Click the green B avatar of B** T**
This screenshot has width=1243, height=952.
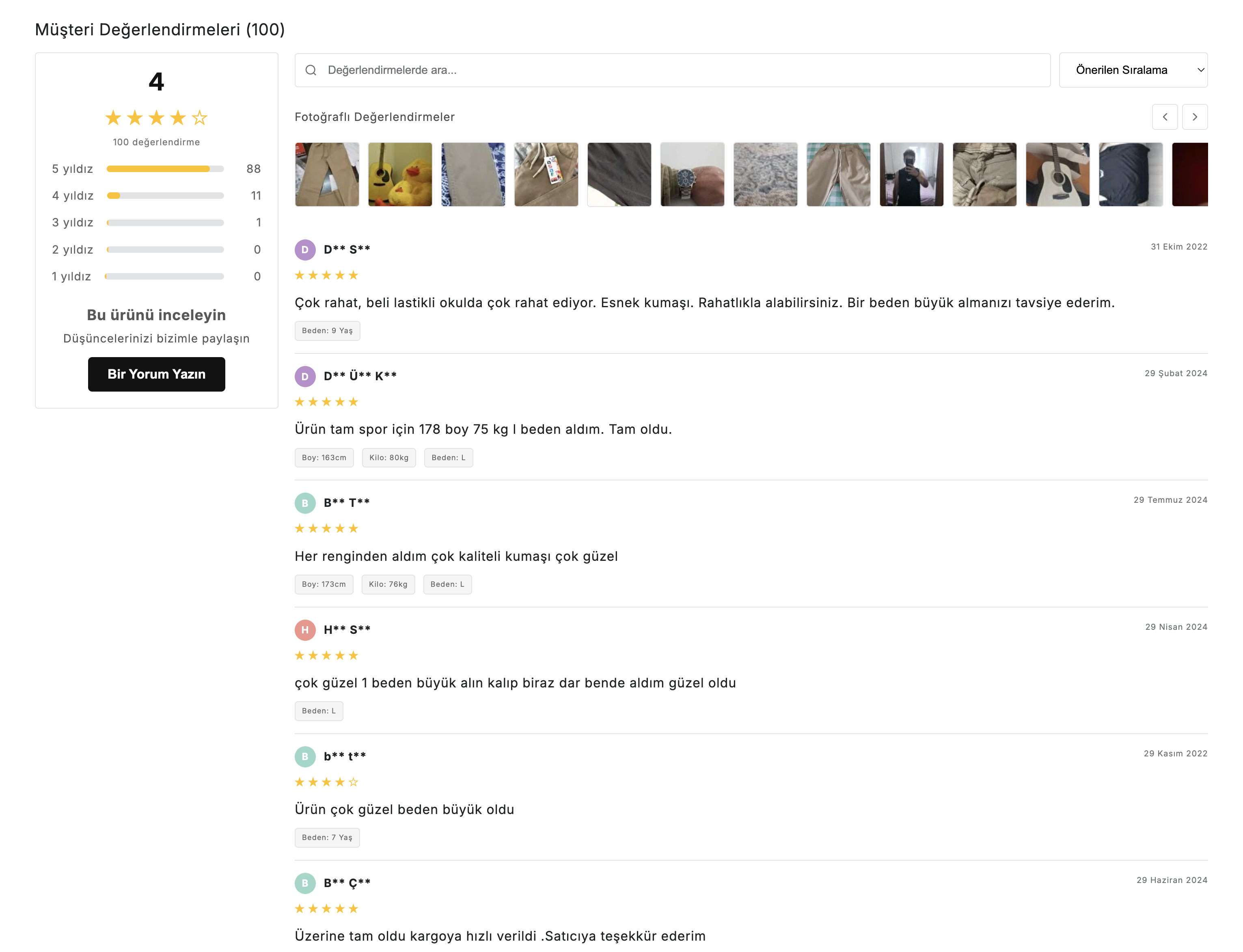click(305, 503)
